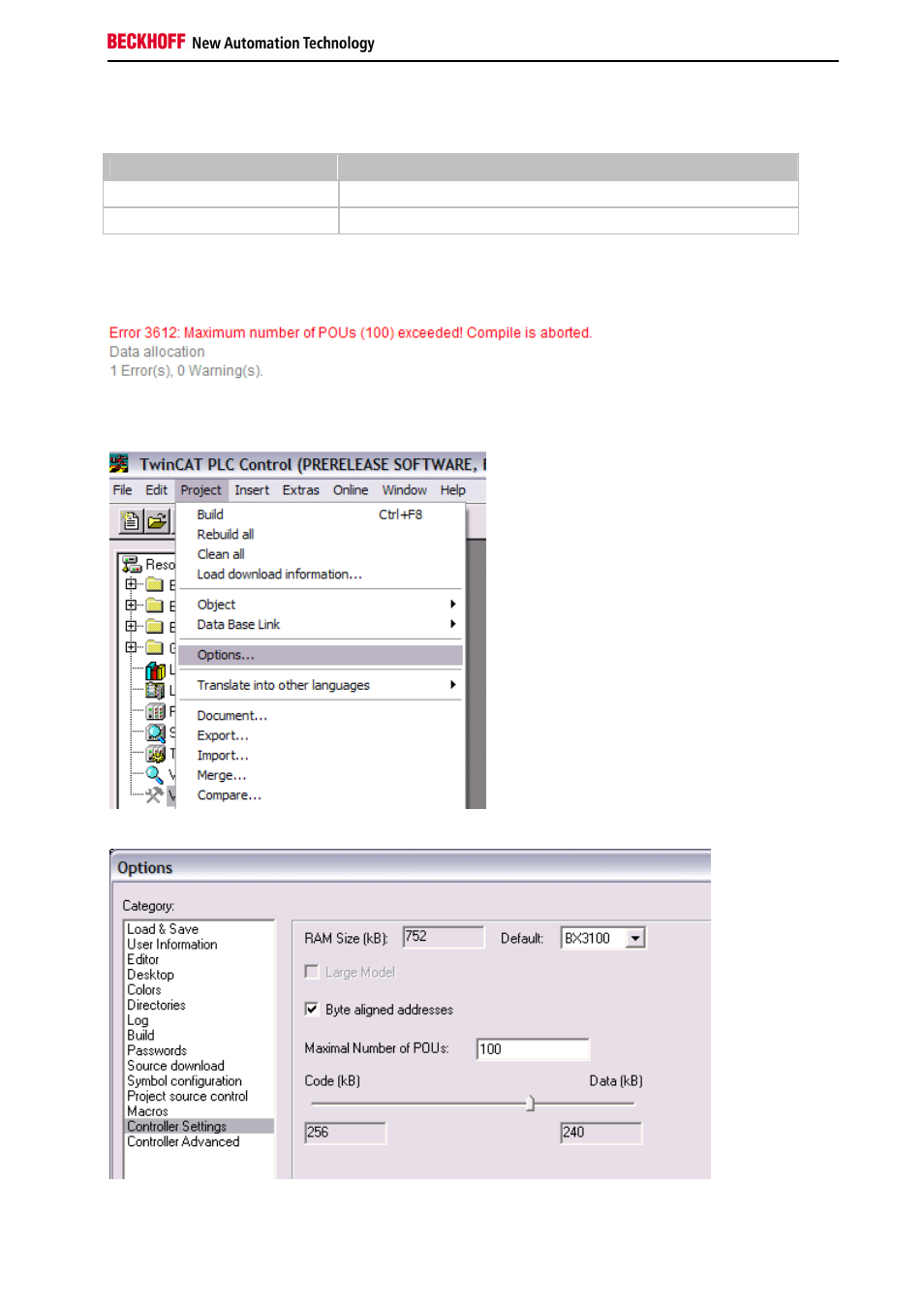
Task: Select the Controller Advanced category
Action: pyautogui.click(x=199, y=1141)
